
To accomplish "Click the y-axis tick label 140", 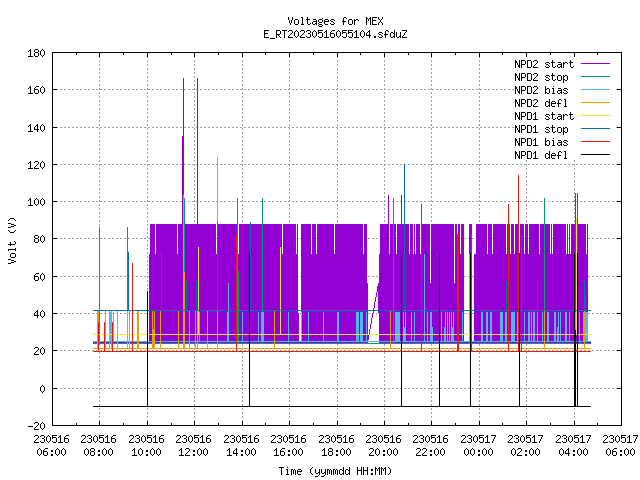I will [36, 128].
